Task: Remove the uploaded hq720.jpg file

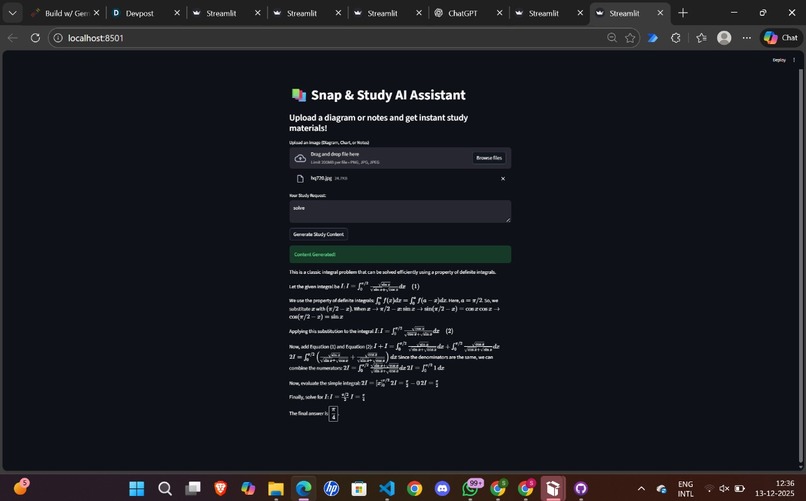Action: [503, 179]
